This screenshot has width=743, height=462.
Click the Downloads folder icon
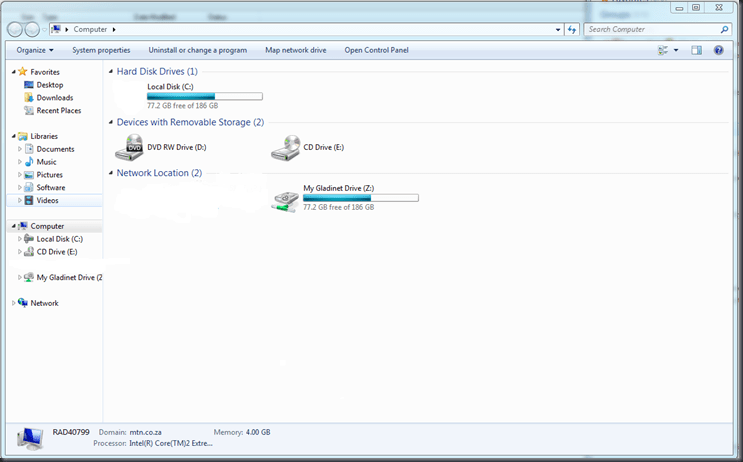pos(29,98)
